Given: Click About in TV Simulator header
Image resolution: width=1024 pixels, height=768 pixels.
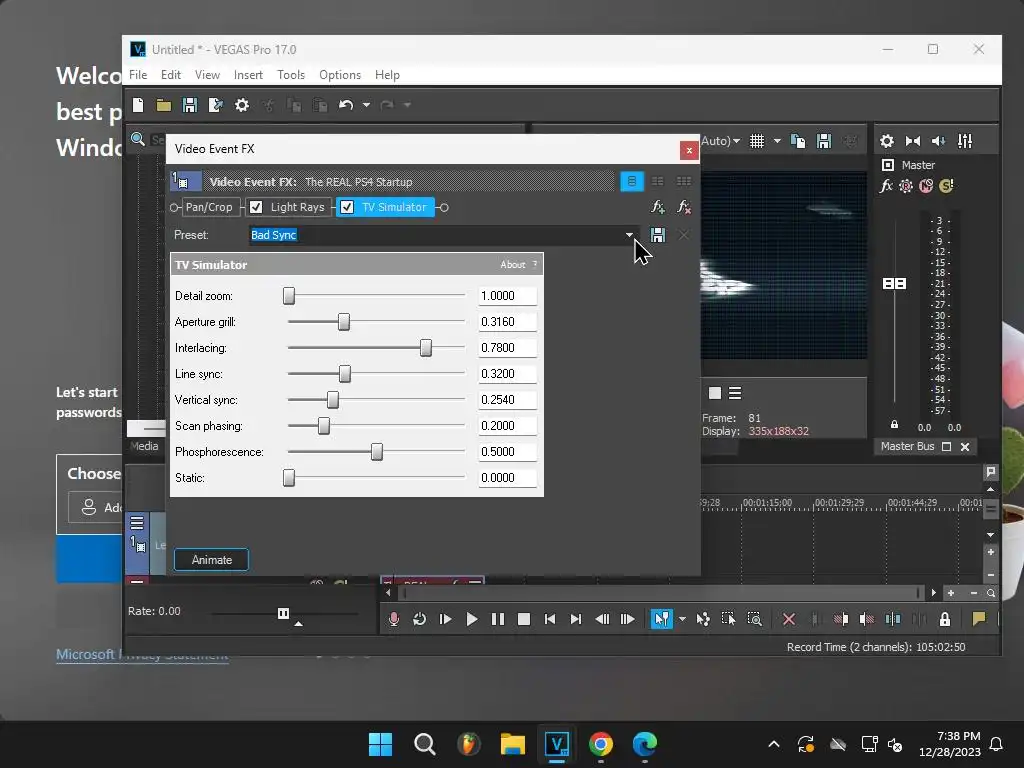Looking at the screenshot, I should 513,264.
